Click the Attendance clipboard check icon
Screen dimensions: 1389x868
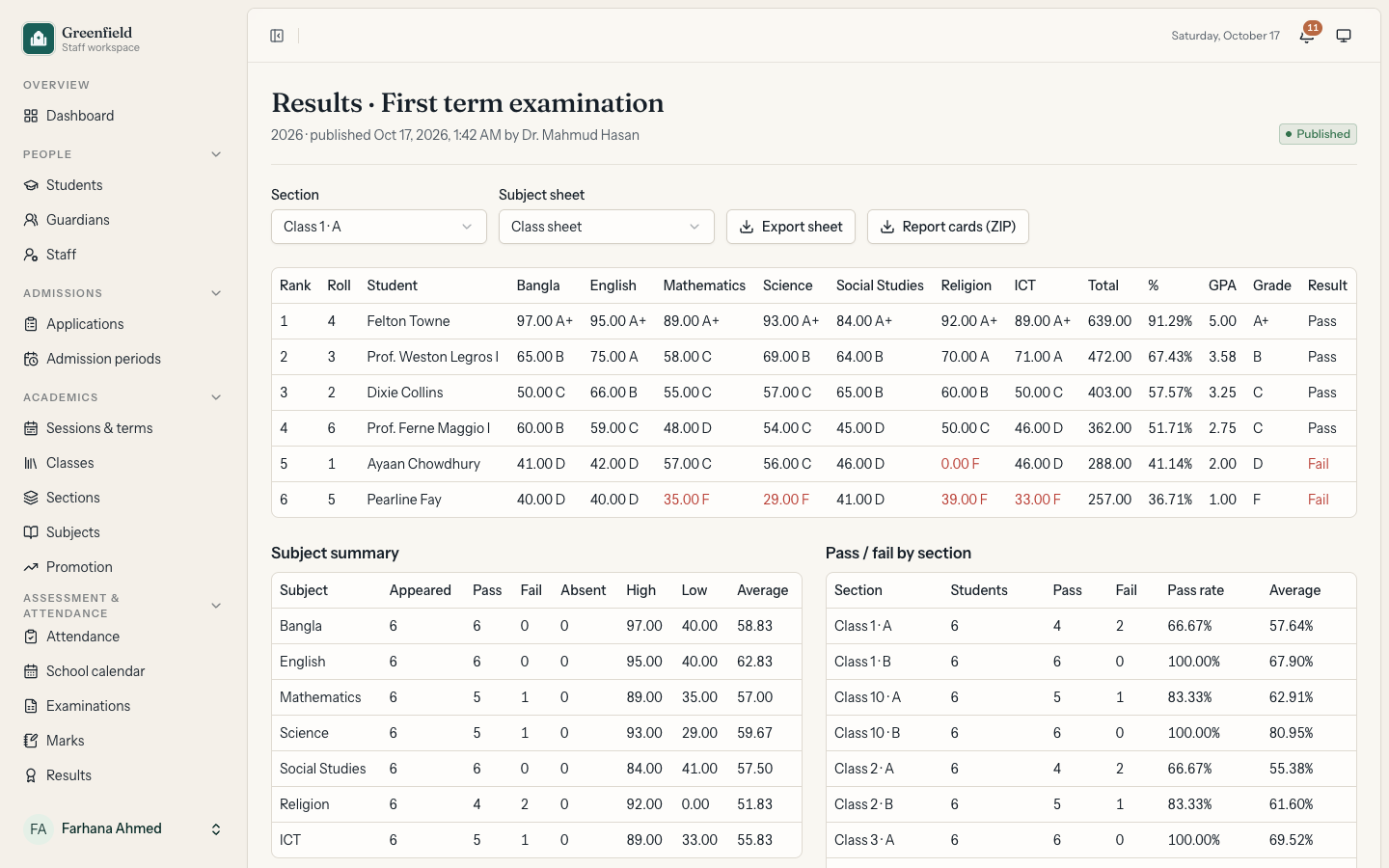(x=31, y=637)
